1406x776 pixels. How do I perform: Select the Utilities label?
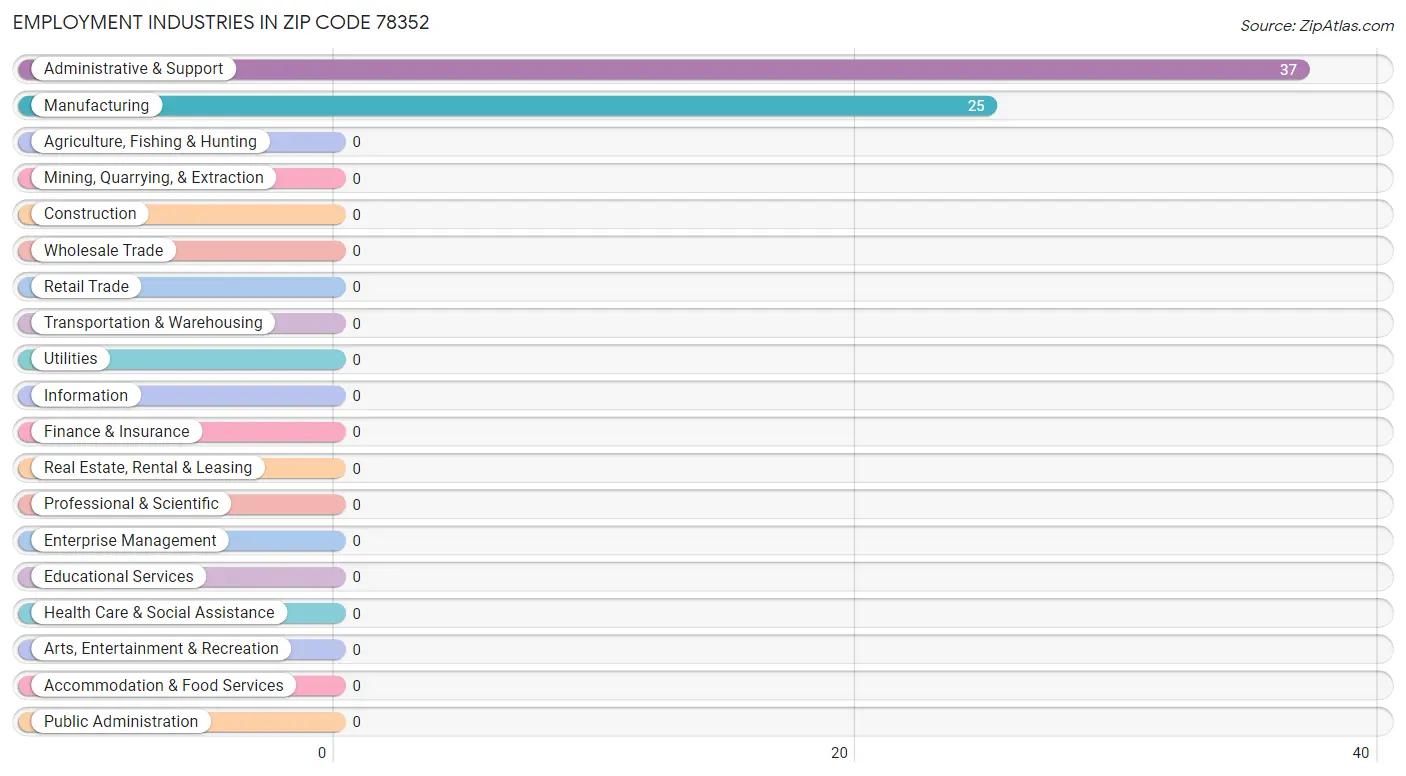71,359
